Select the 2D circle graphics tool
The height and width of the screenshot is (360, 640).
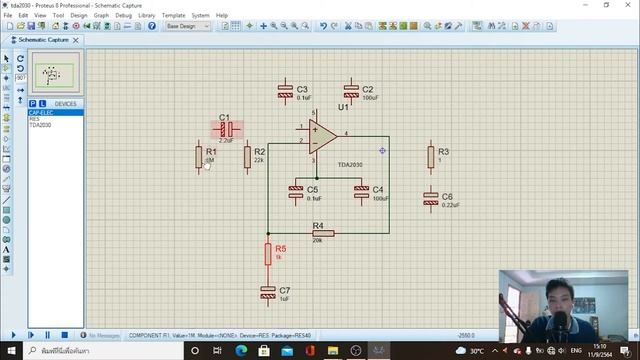coord(6,220)
